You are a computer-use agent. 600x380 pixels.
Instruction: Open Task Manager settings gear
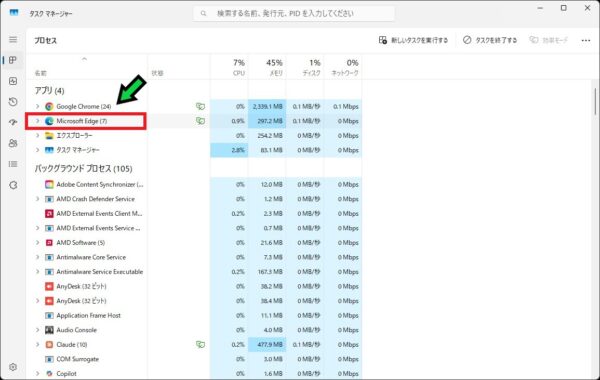(13, 367)
